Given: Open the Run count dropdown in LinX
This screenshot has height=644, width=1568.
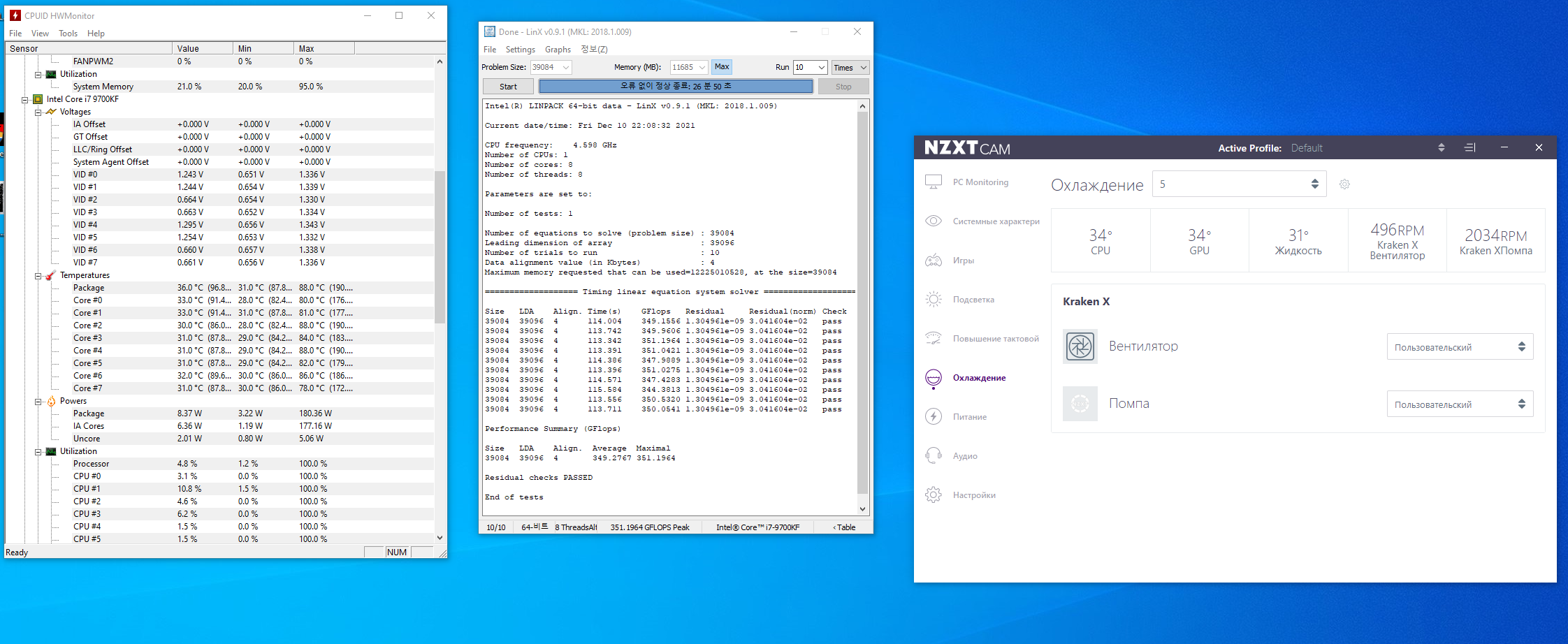Looking at the screenshot, I should (811, 67).
